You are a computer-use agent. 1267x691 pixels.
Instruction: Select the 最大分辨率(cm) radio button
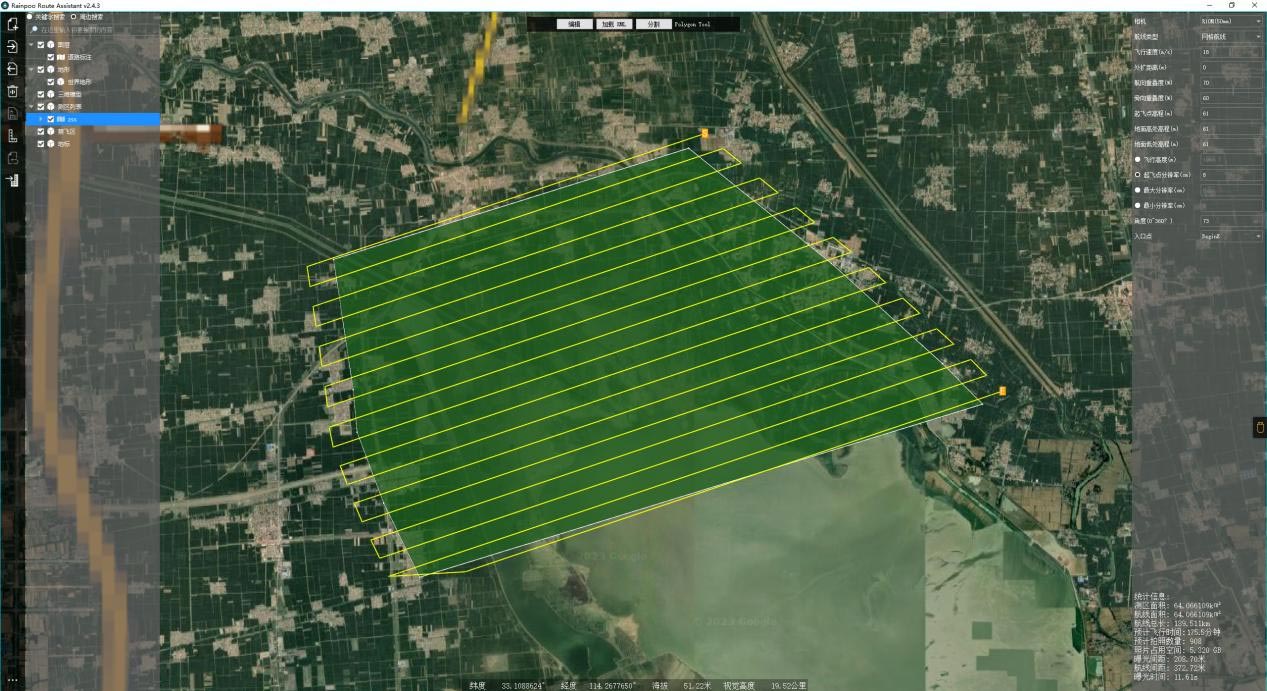click(x=1138, y=189)
